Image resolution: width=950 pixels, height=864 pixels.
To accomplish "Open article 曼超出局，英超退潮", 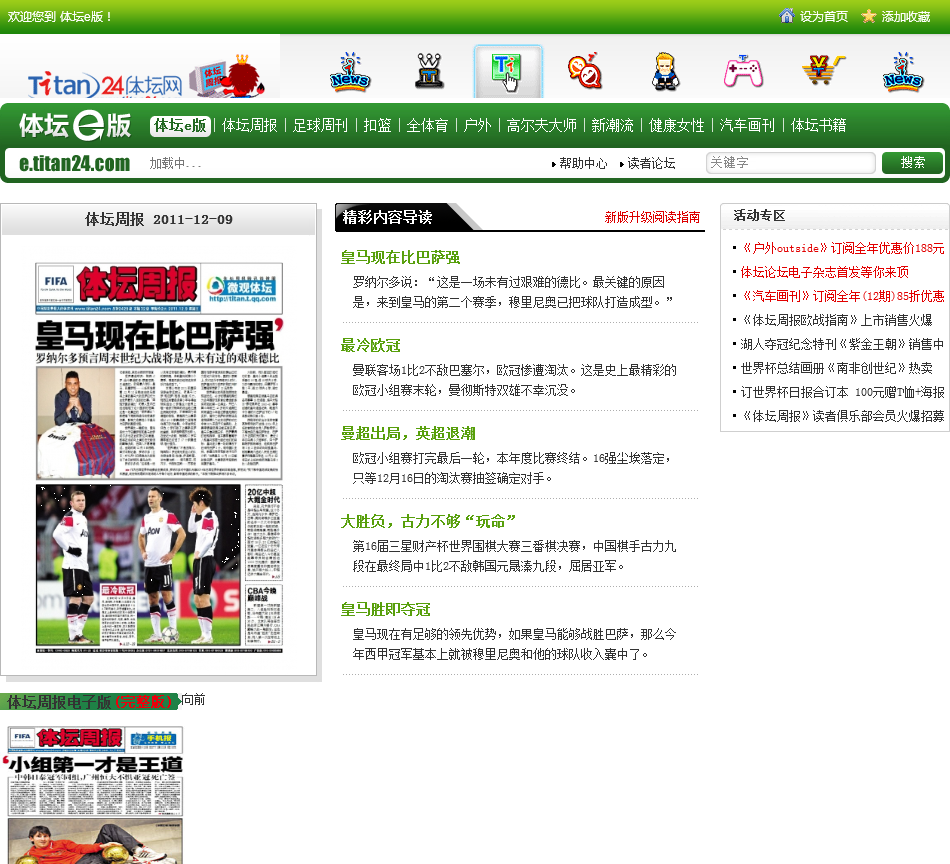I will point(408,433).
